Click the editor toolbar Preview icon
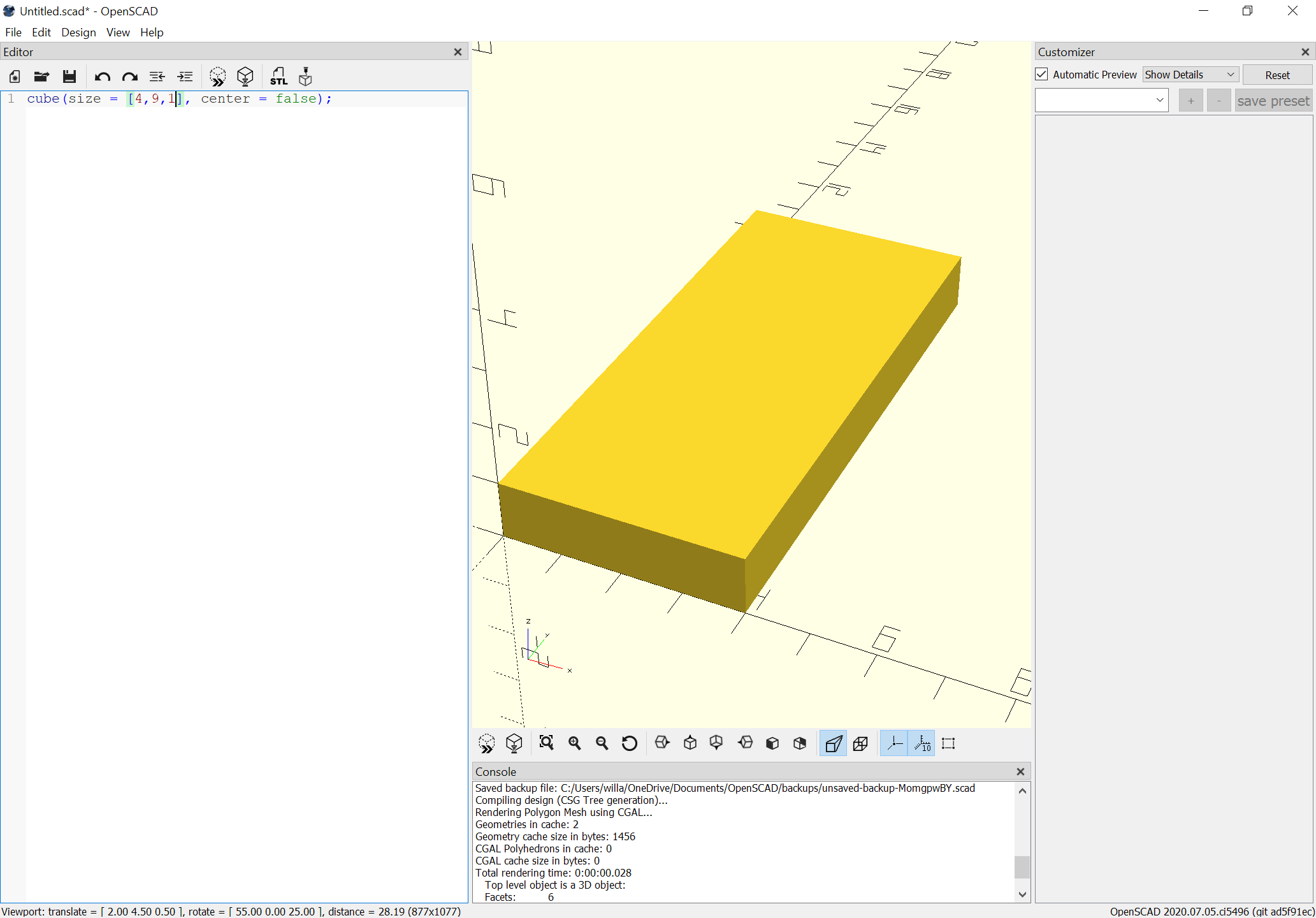 [217, 76]
